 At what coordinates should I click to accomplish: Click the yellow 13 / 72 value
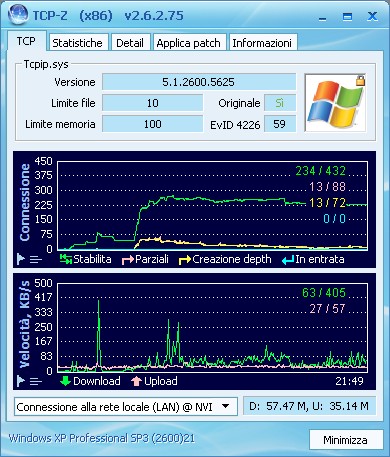327,203
